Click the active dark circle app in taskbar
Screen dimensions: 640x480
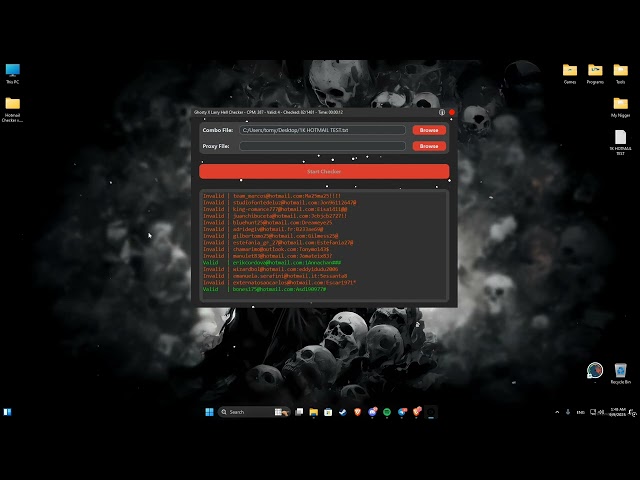click(431, 412)
